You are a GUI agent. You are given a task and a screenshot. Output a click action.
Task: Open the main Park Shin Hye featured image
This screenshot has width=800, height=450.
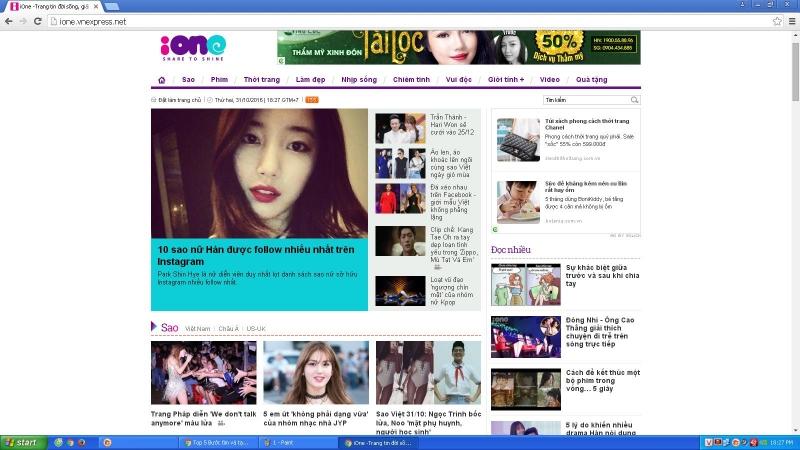[259, 170]
